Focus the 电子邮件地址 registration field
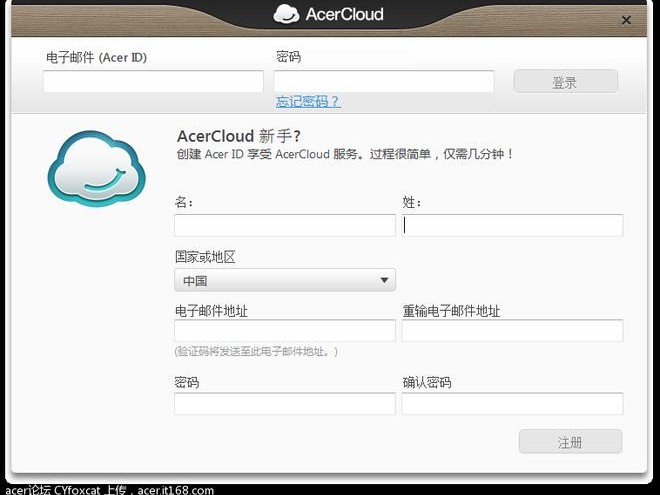660x495 pixels. tap(285, 330)
